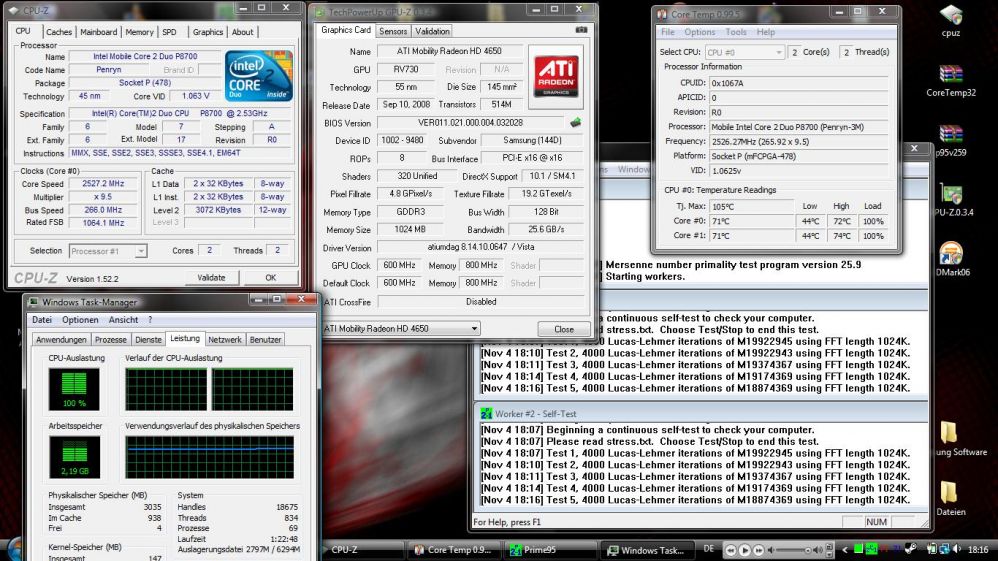The width and height of the screenshot is (998, 561).
Task: Open the Graphics tab in CPU-Z
Action: (x=208, y=32)
